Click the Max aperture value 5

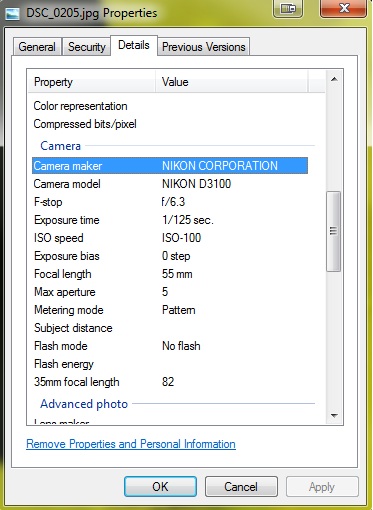click(165, 292)
